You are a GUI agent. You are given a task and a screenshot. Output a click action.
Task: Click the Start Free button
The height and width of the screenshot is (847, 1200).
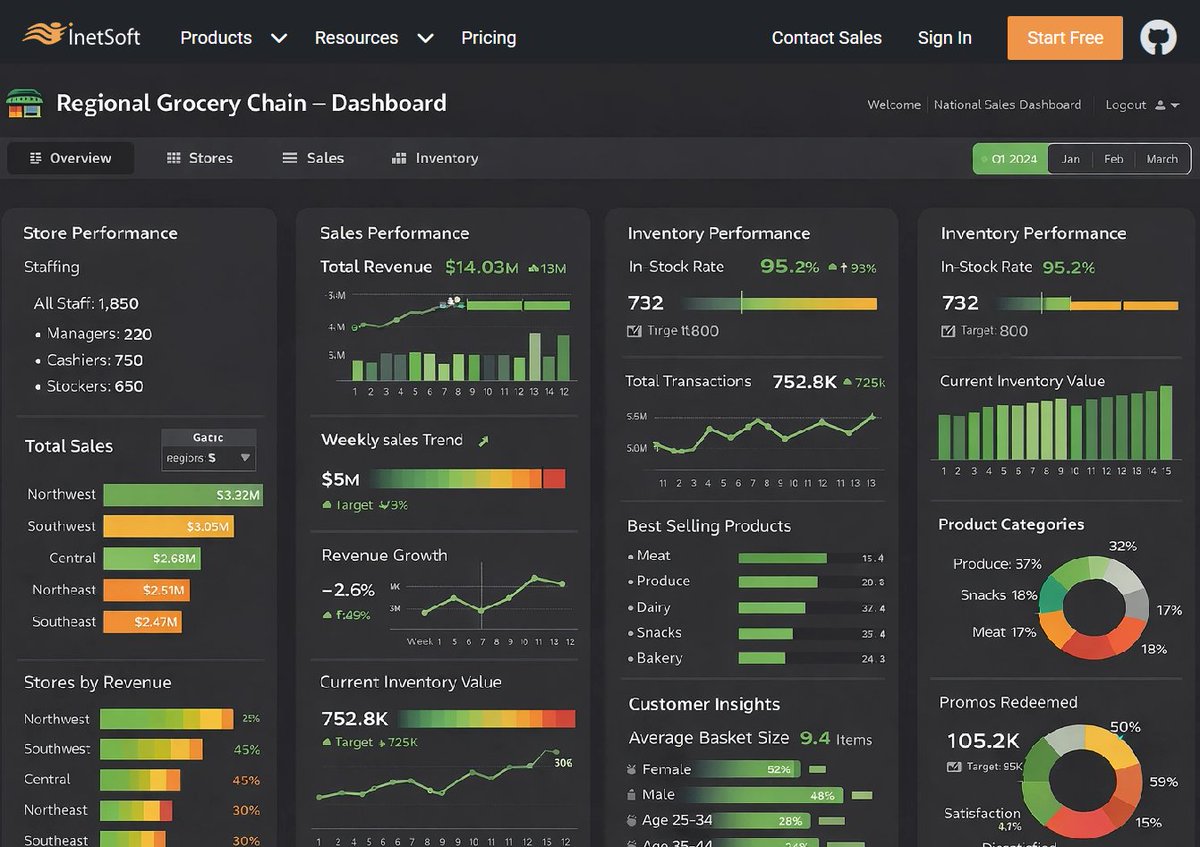pyautogui.click(x=1065, y=38)
